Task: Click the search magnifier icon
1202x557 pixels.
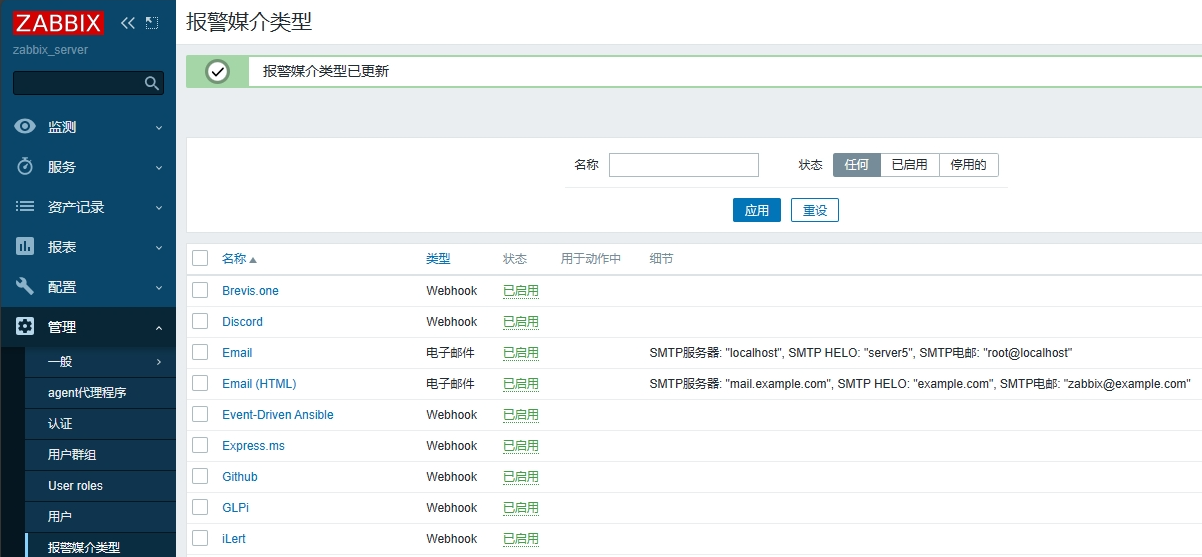Action: click(152, 83)
